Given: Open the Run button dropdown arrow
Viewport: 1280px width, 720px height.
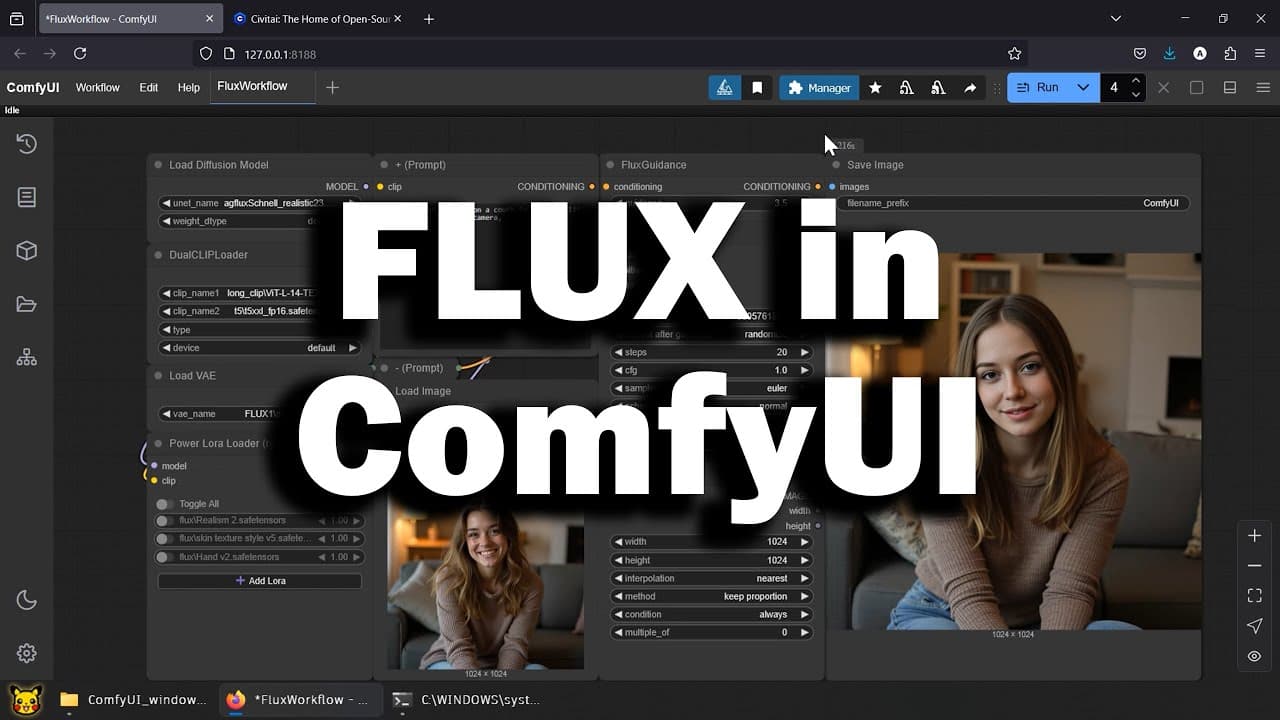Looking at the screenshot, I should point(1083,88).
